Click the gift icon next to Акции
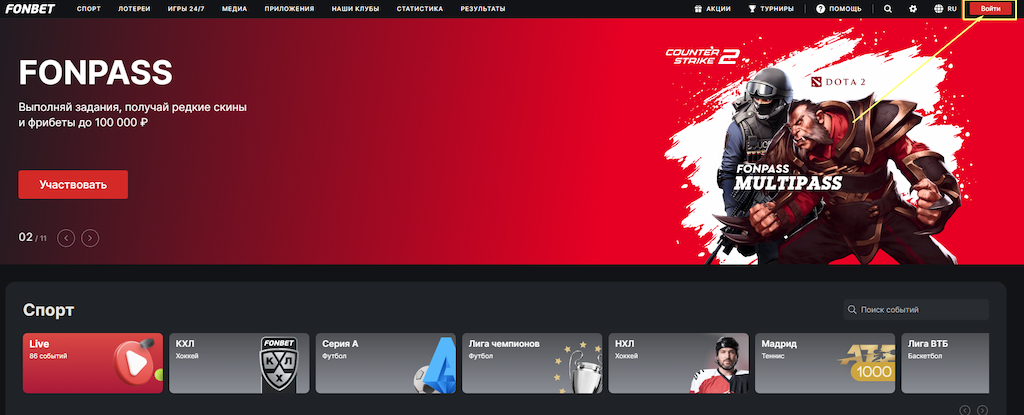This screenshot has width=1024, height=415. click(x=697, y=8)
